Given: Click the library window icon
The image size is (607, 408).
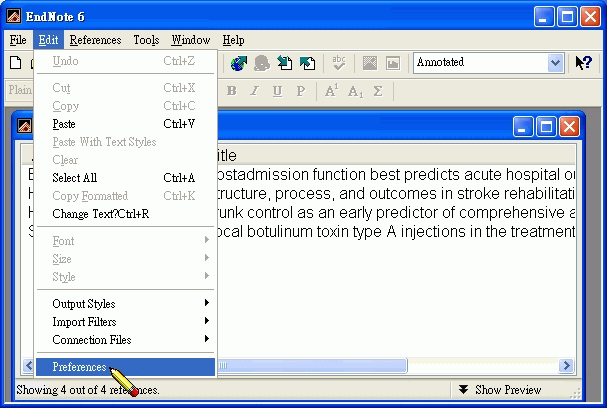Looking at the screenshot, I should pyautogui.click(x=24, y=126).
